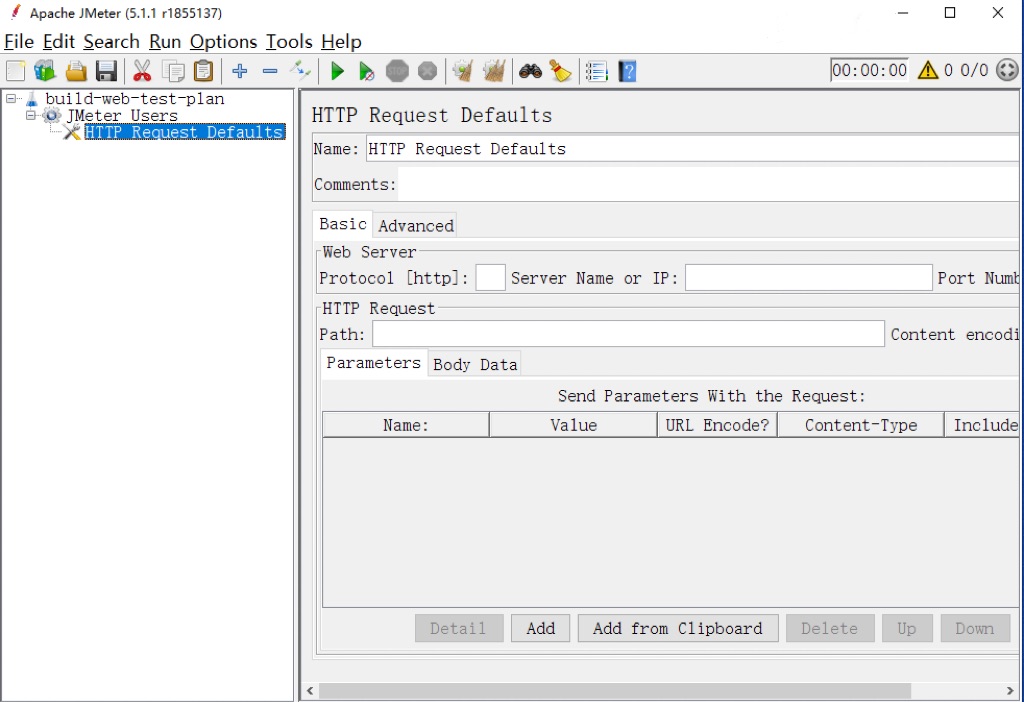Select build-web-test-plan in the tree

tap(135, 99)
